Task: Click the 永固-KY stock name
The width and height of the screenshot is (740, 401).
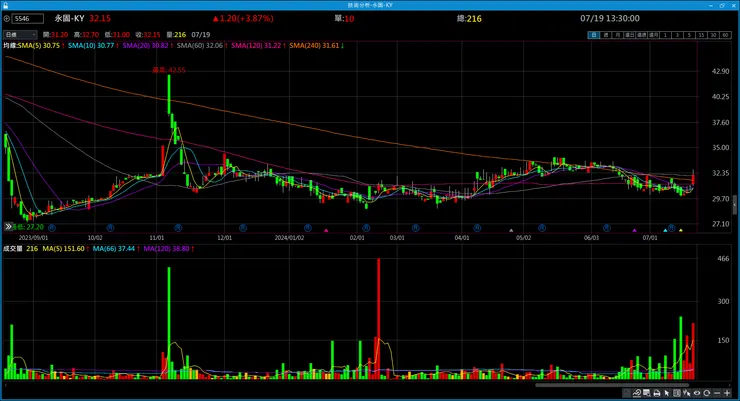Action: 69,18
